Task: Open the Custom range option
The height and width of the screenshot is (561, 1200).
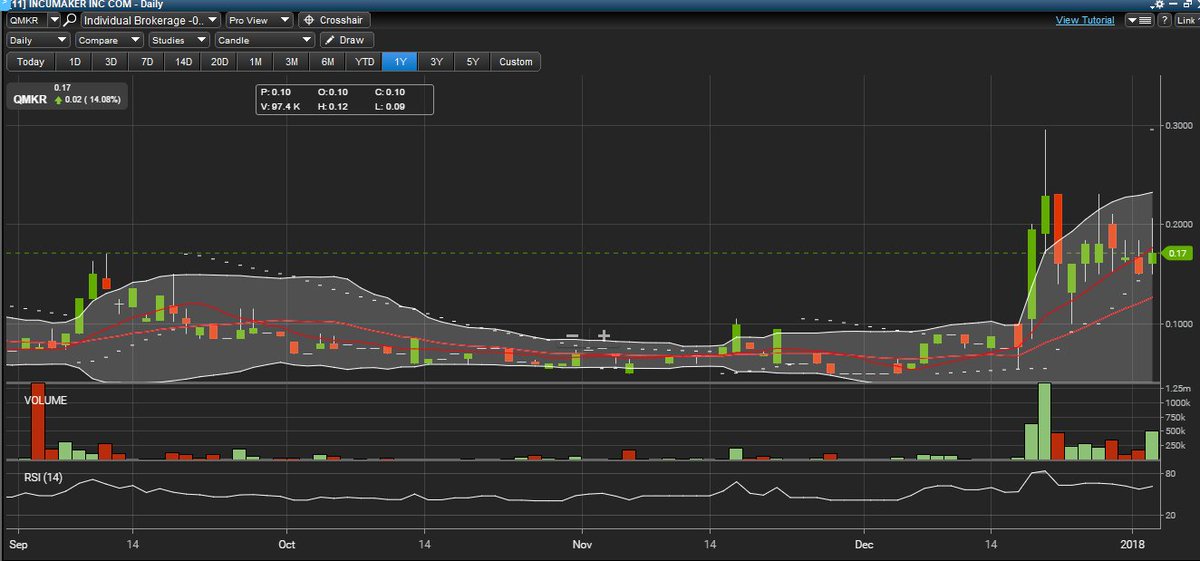Action: [516, 62]
